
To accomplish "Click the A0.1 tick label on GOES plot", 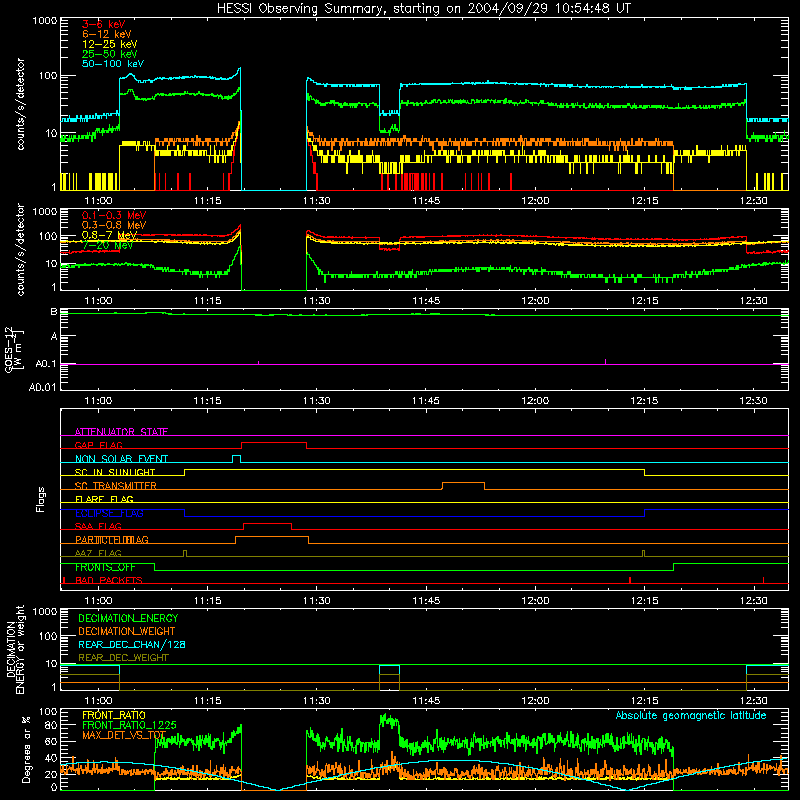I will pos(46,364).
